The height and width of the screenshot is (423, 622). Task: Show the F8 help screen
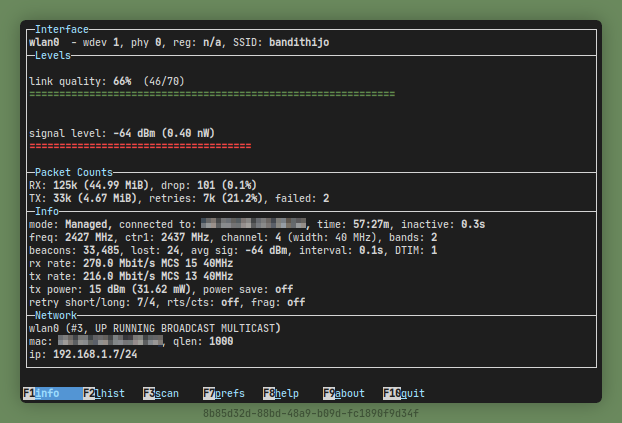282,394
